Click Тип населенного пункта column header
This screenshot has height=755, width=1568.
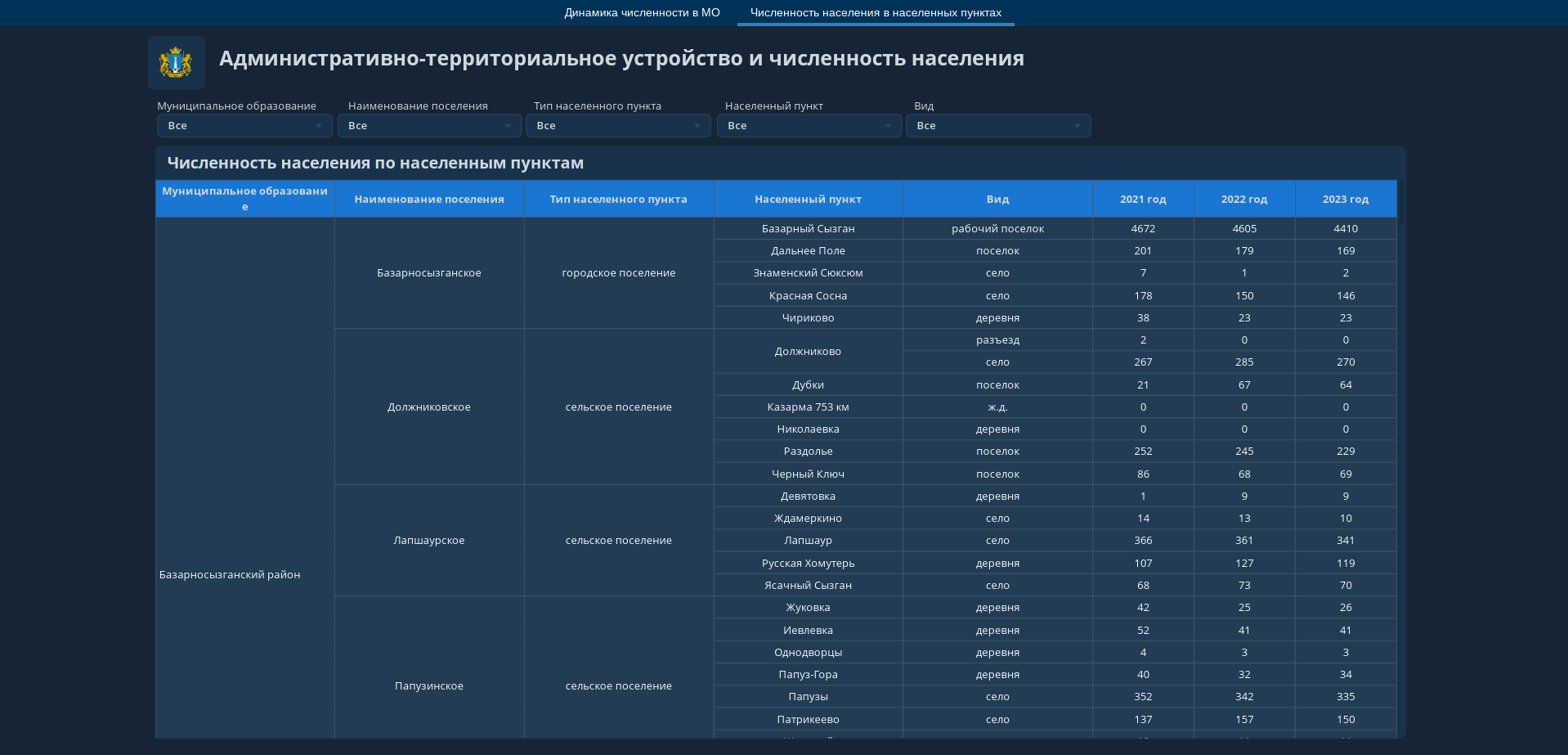coord(619,199)
